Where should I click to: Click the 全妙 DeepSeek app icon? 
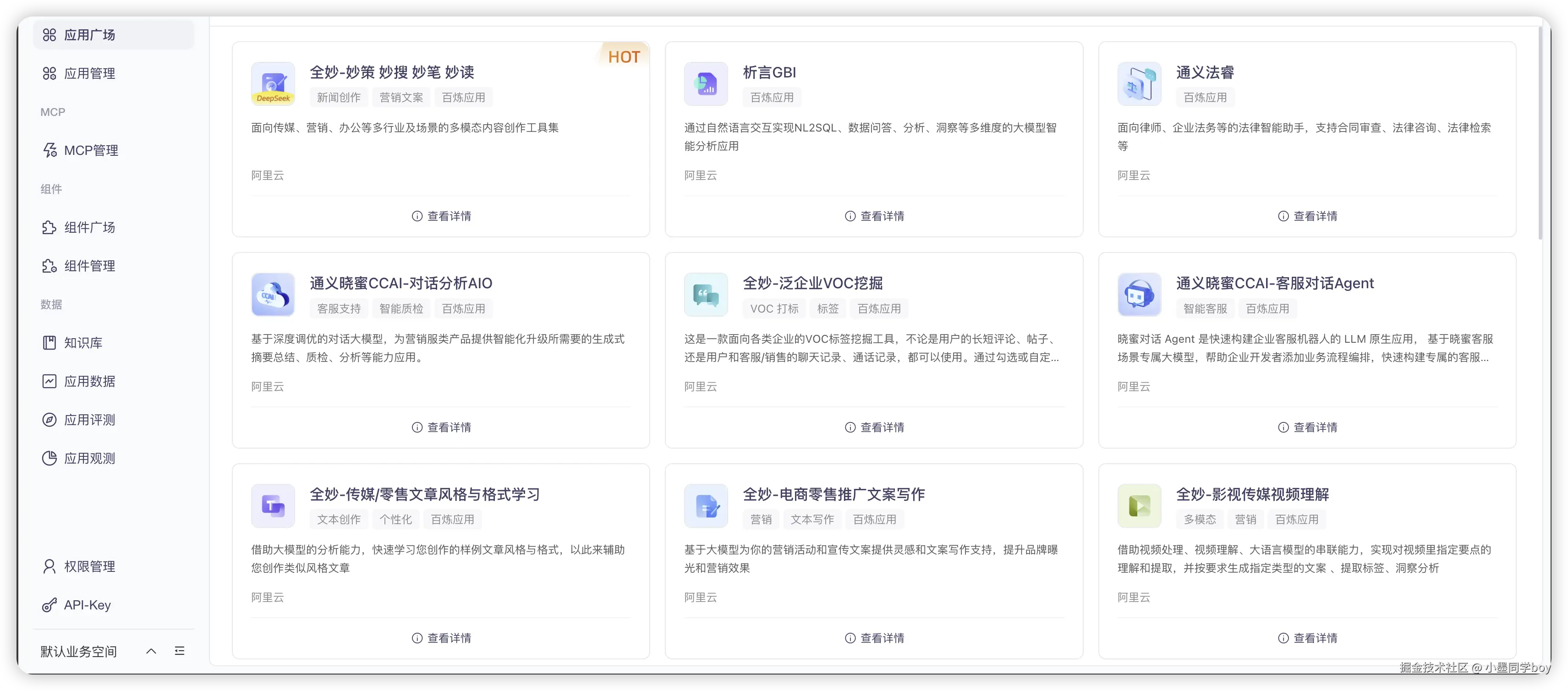click(273, 83)
